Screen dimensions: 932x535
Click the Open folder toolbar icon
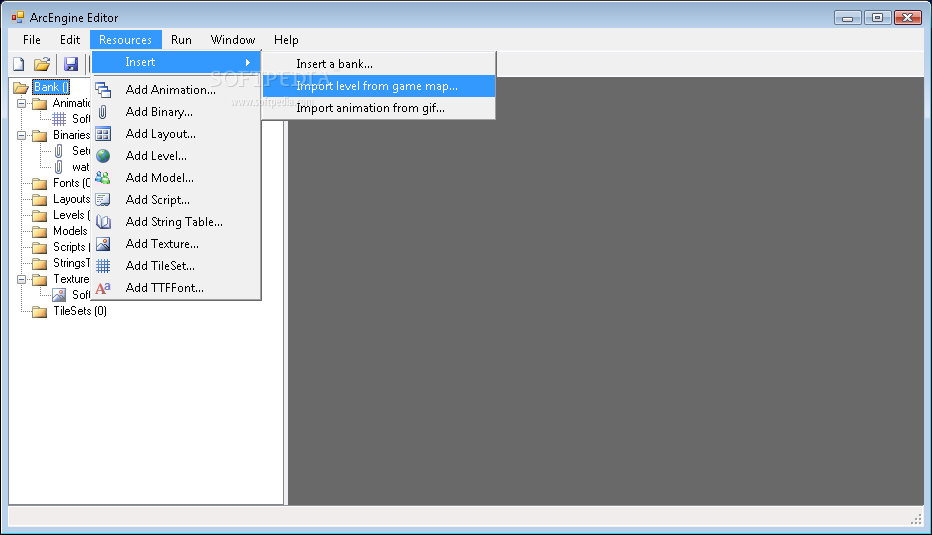[x=42, y=64]
